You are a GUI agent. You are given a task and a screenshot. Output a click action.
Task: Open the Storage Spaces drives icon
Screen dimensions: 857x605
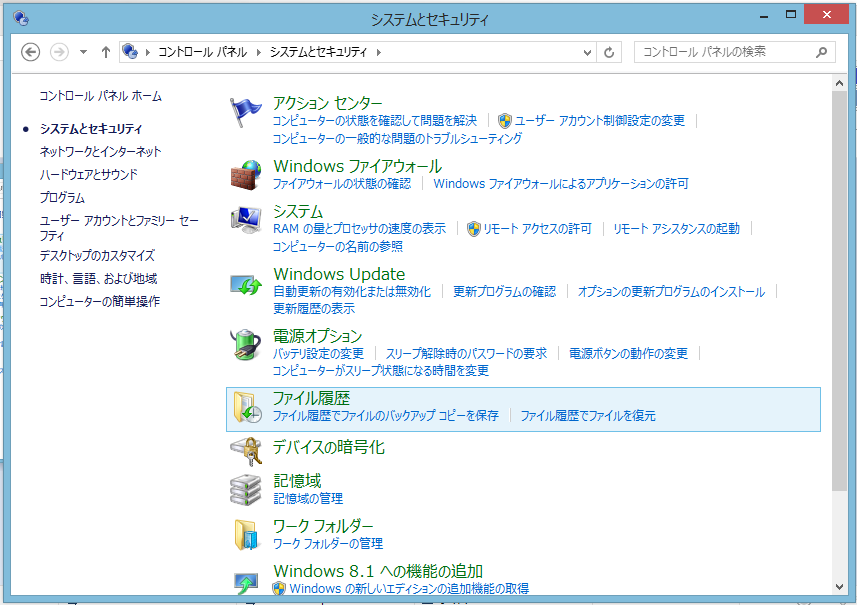point(245,490)
